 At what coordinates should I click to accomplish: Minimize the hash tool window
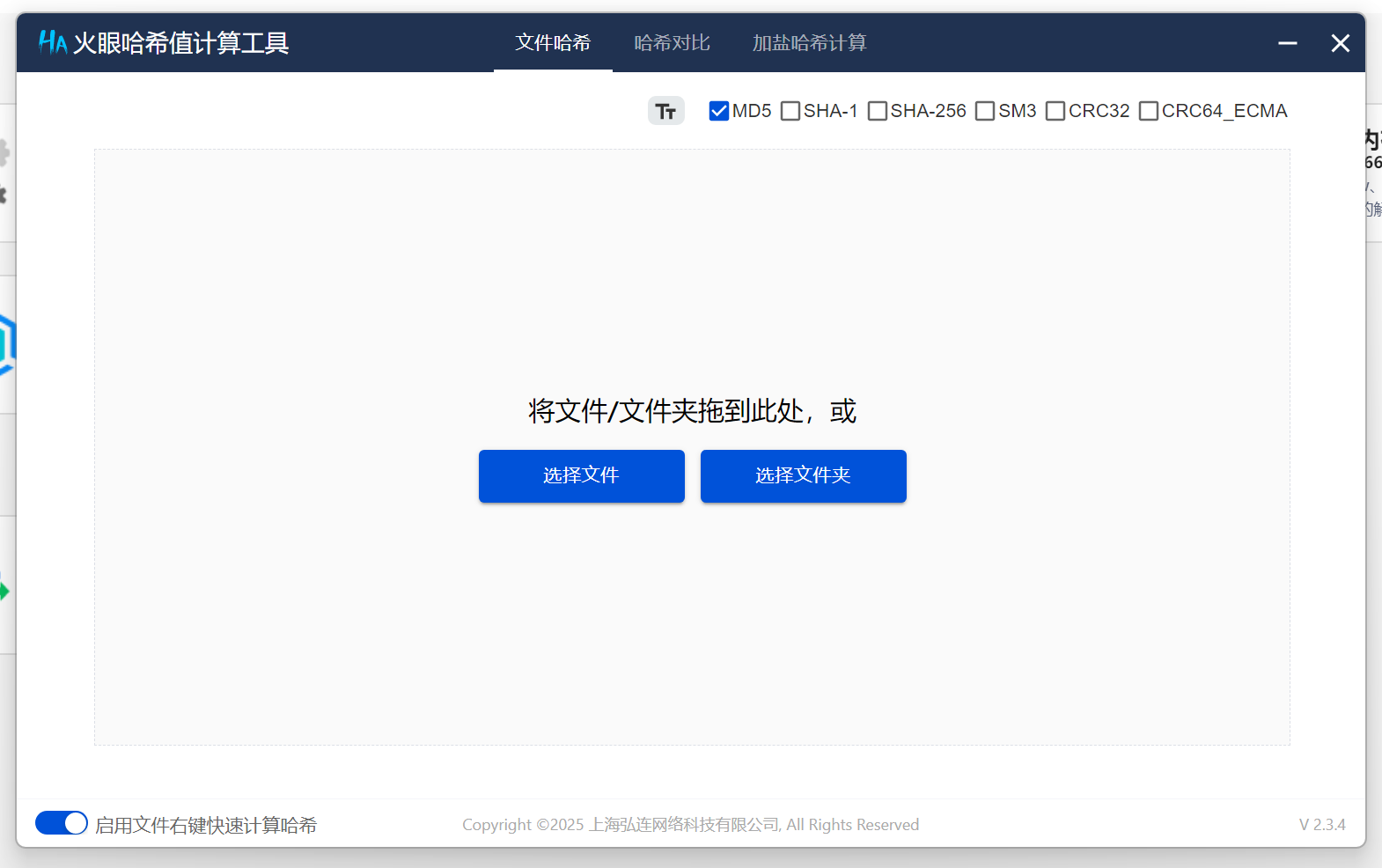click(x=1287, y=43)
